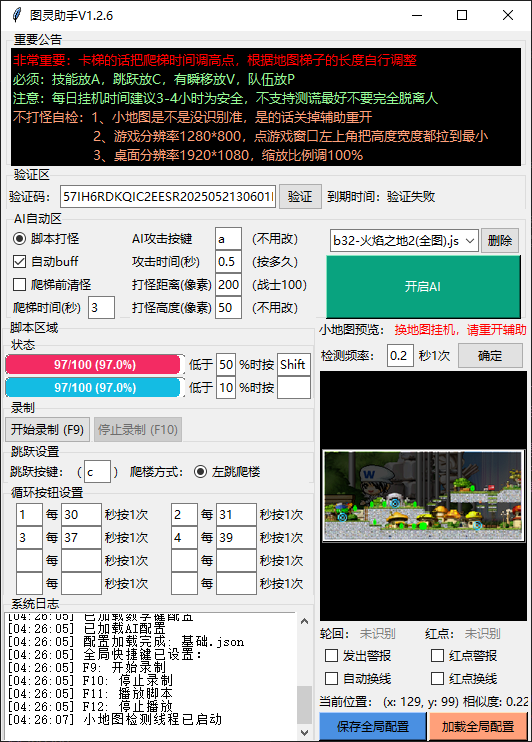Edit loop interval field showing 39
Viewport: 532px width, 742px height.
tap(236, 538)
